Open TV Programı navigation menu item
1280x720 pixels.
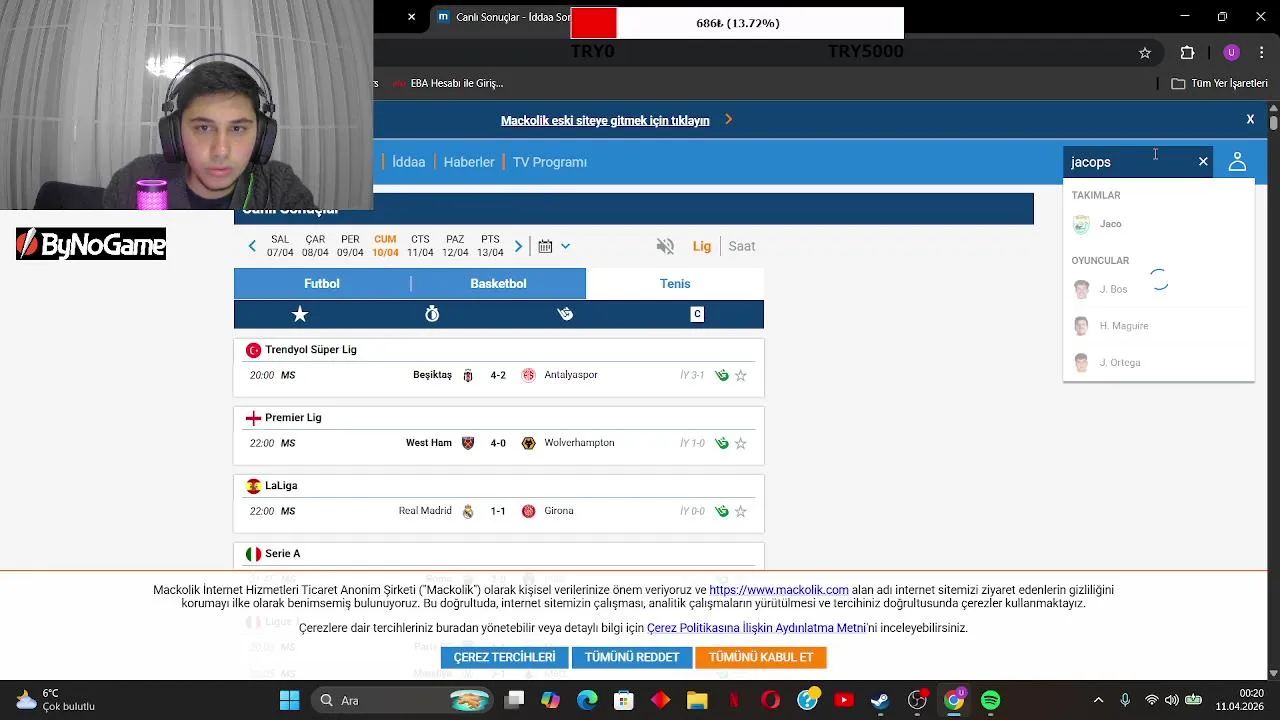click(x=550, y=162)
